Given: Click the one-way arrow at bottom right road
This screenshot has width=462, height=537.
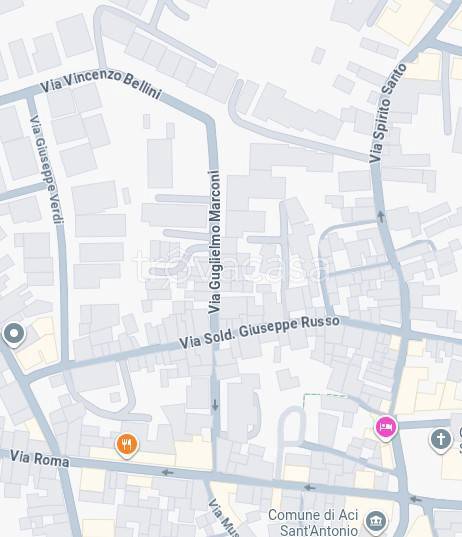Looking at the screenshot, I should (x=416, y=499).
